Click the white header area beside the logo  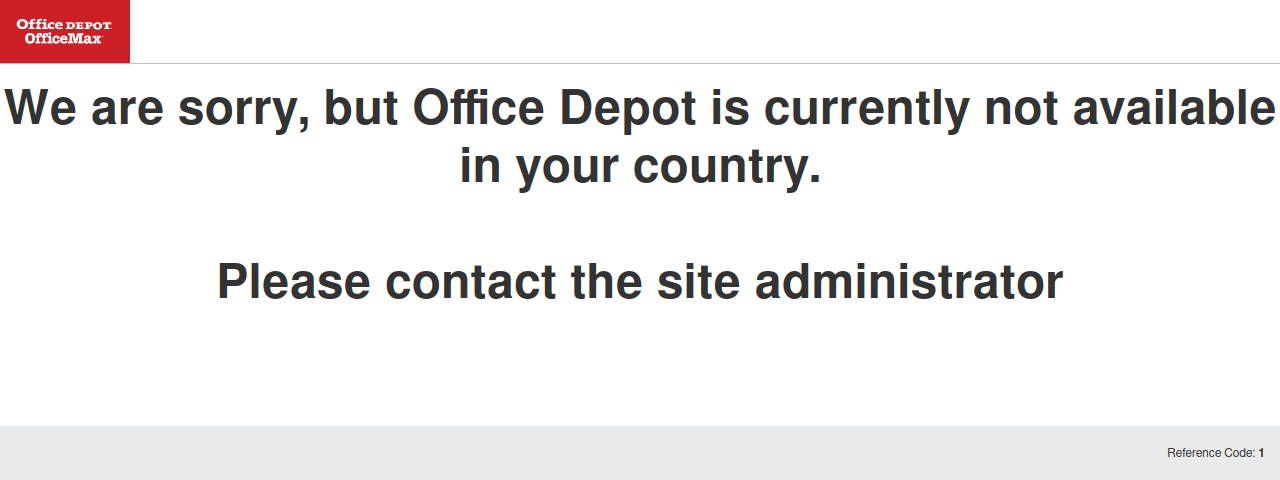tap(700, 31)
